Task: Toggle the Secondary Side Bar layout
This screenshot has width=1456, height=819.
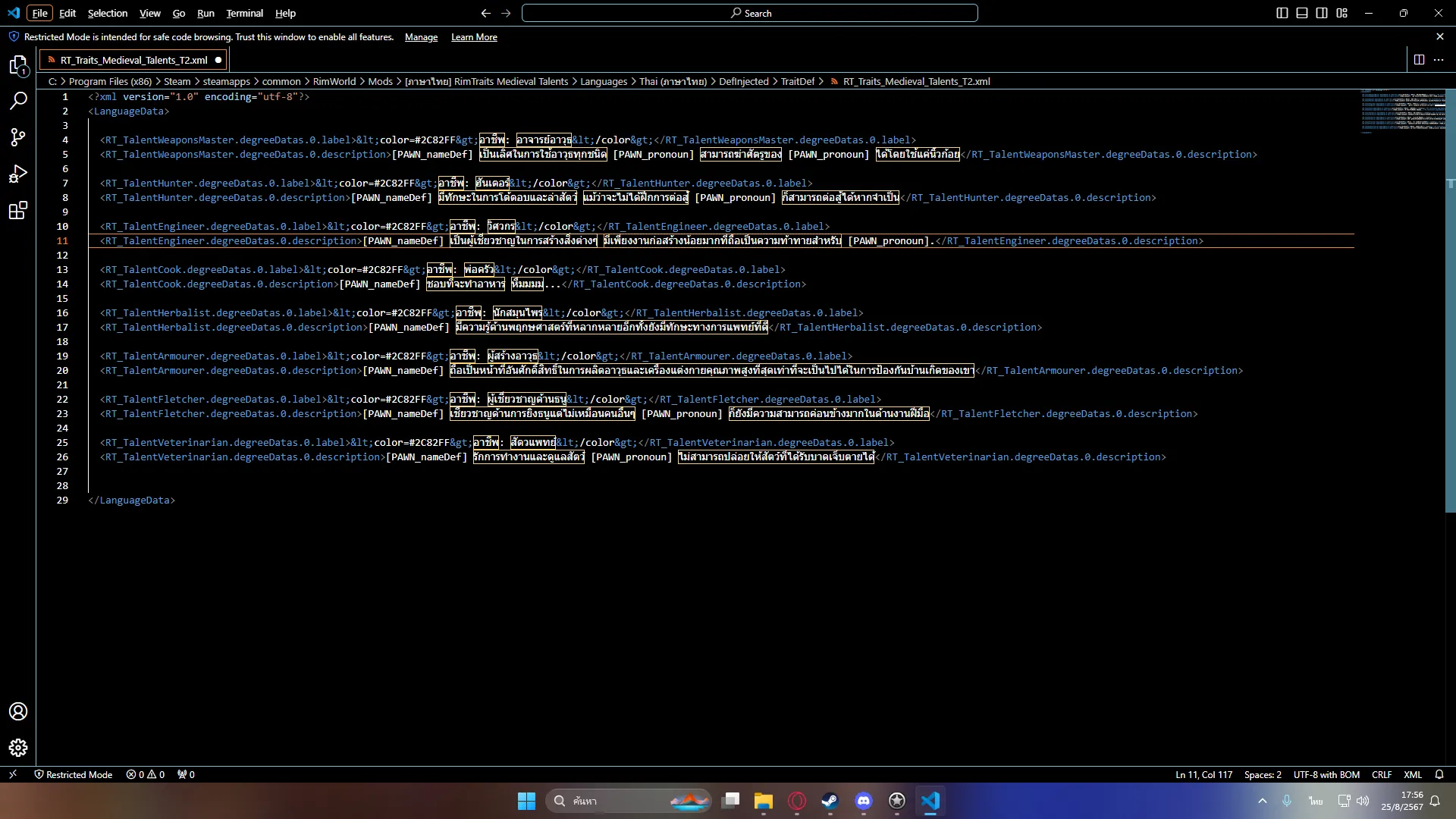Action: point(1322,13)
